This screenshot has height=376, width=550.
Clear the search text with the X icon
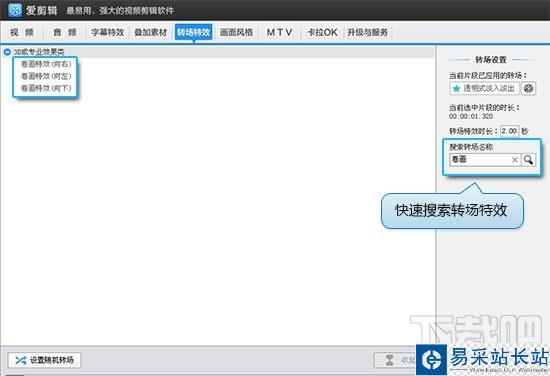[x=515, y=160]
